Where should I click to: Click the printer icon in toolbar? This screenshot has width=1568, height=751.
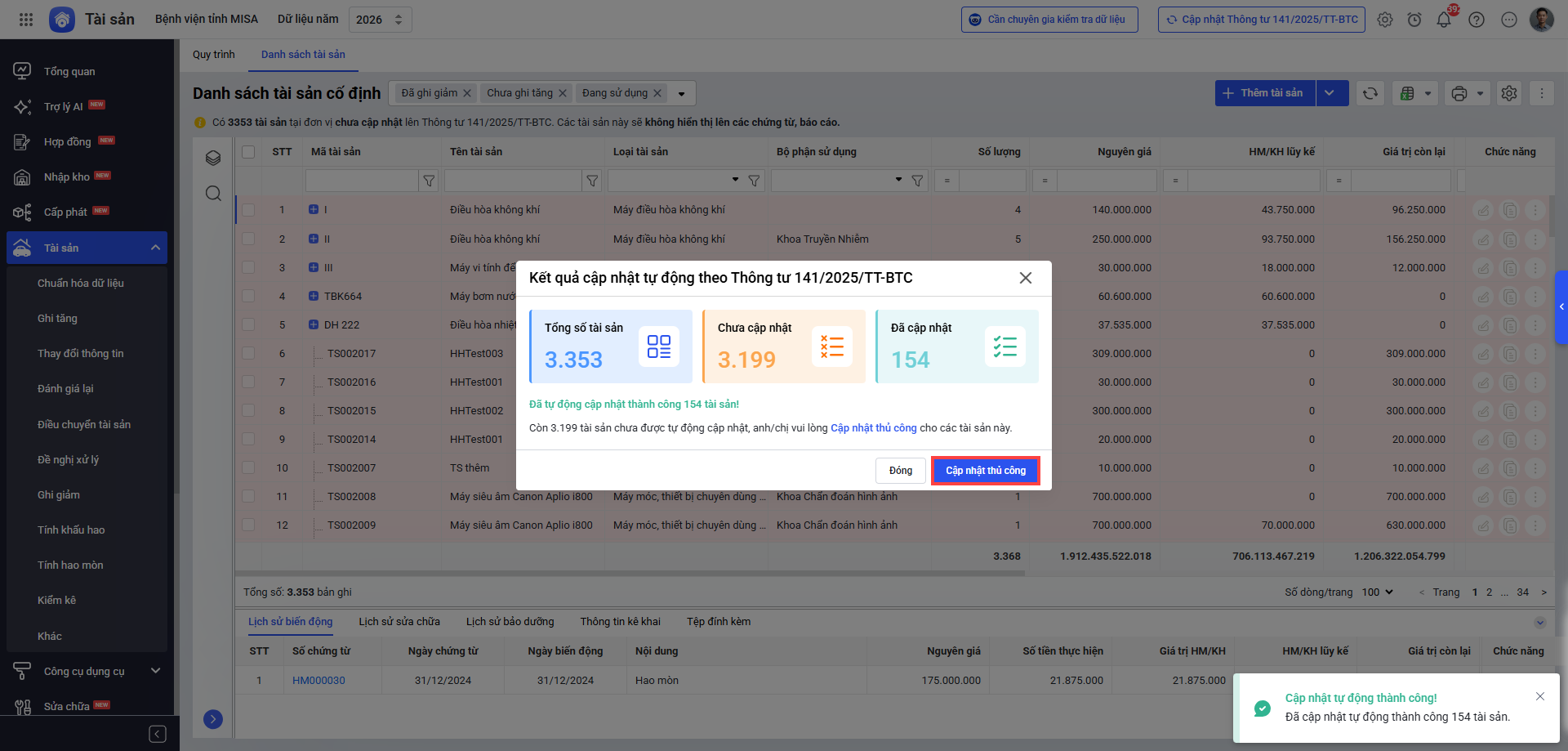1459,93
